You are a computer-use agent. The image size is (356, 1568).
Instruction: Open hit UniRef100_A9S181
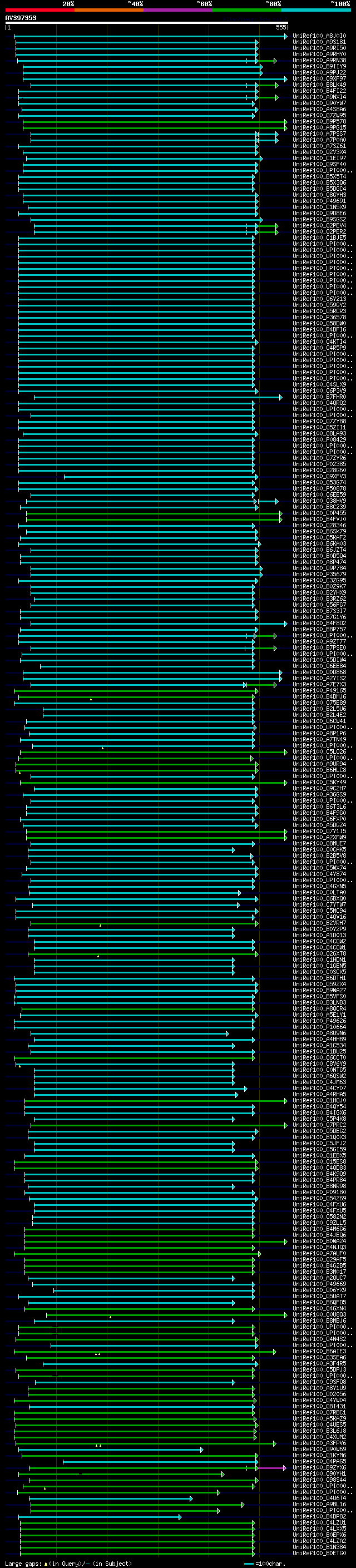click(x=319, y=42)
